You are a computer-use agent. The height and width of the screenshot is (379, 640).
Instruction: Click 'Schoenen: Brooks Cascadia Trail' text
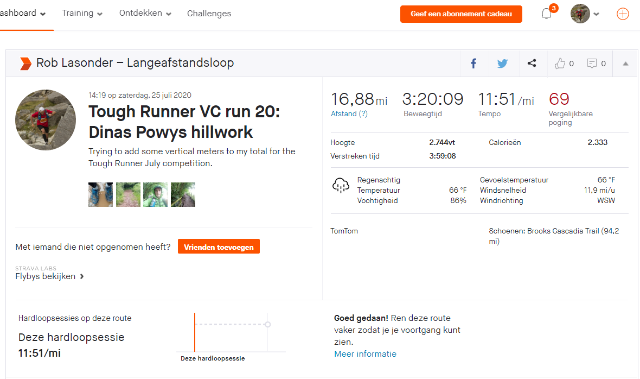point(544,231)
